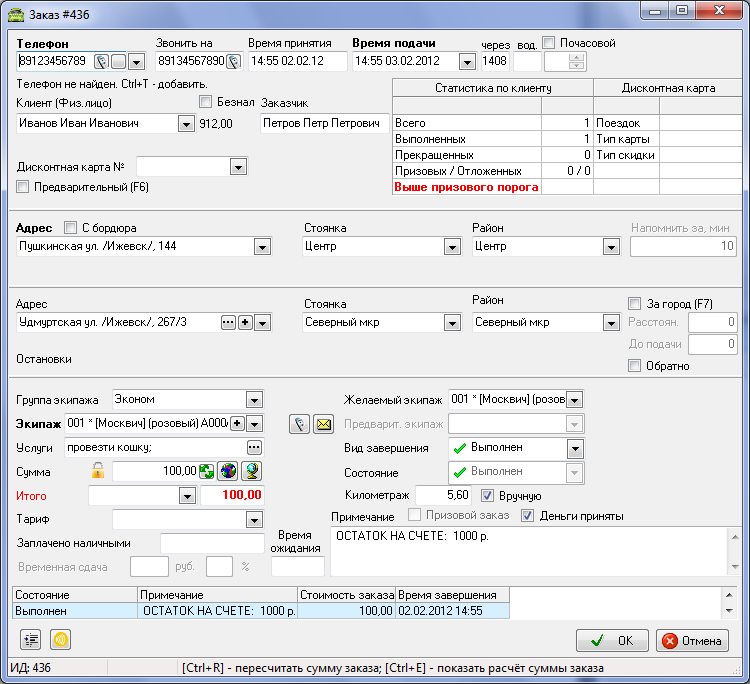Click the envelope message icon near Экипаж
Image resolution: width=750 pixels, height=684 pixels.
pyautogui.click(x=322, y=424)
